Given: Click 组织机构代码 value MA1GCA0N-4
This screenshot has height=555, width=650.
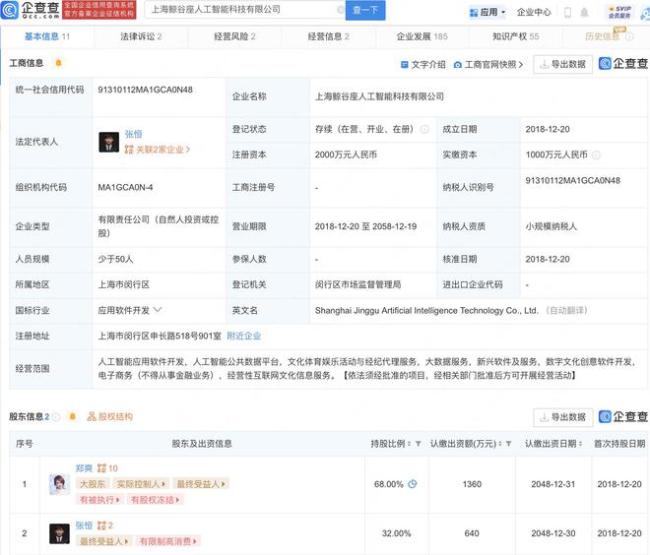Looking at the screenshot, I should [125, 187].
